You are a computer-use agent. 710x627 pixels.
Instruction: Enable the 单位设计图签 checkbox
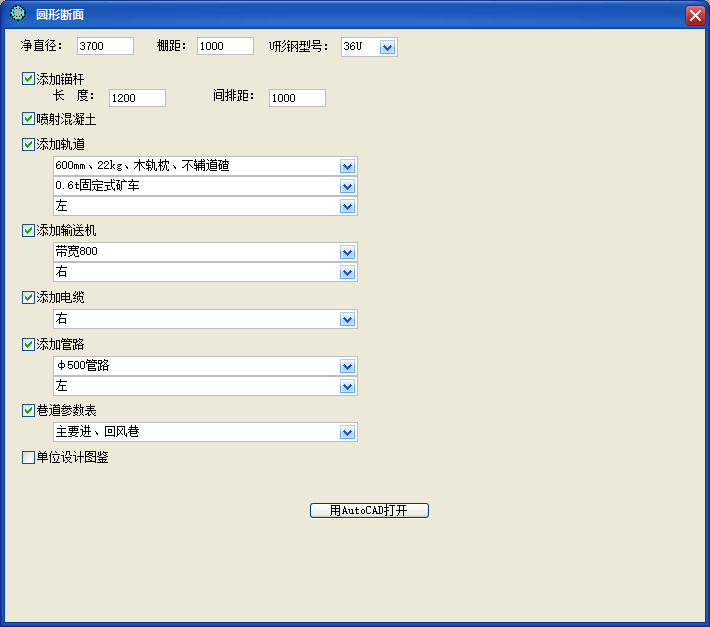tap(28, 457)
